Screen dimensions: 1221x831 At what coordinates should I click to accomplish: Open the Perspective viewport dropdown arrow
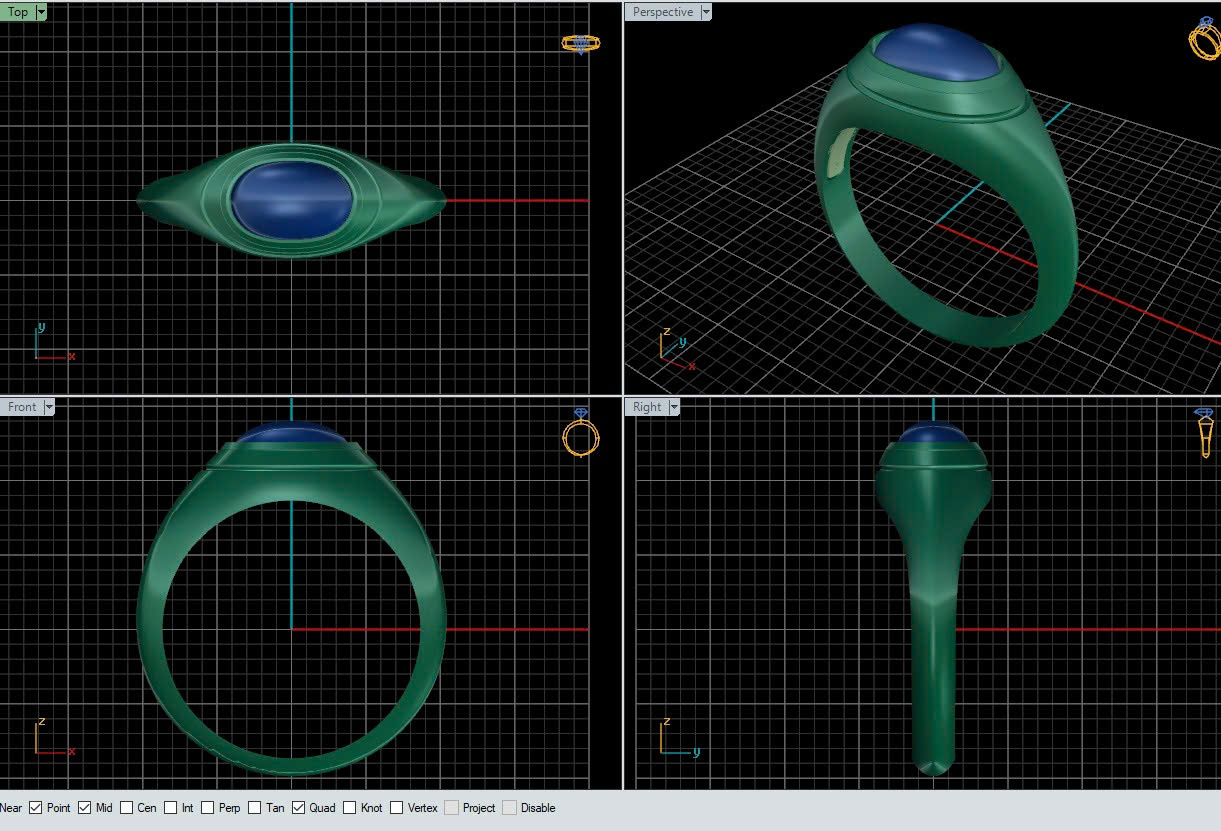(706, 12)
